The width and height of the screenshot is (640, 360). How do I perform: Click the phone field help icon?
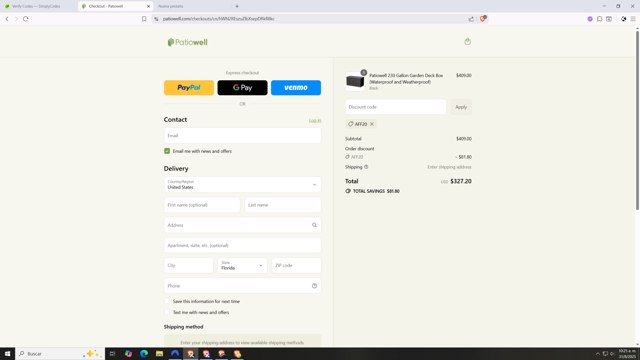(314, 286)
